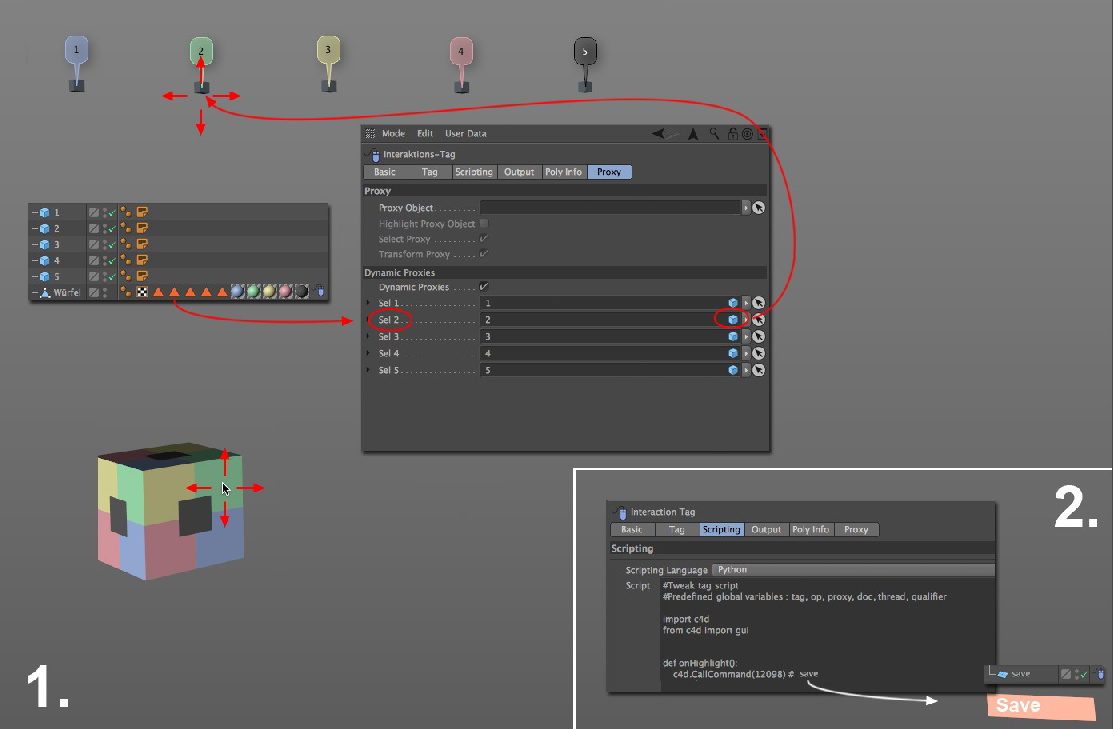Expand the Sel 1 disclosure triangle

[x=369, y=303]
